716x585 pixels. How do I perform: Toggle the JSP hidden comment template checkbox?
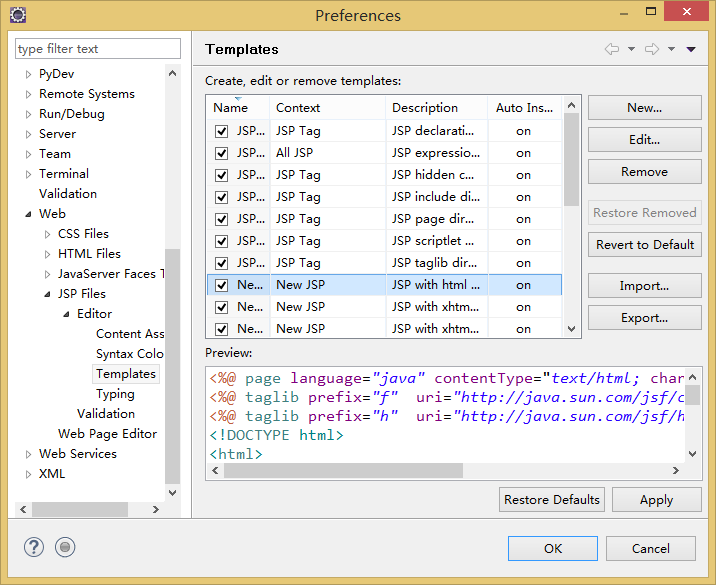click(x=221, y=175)
